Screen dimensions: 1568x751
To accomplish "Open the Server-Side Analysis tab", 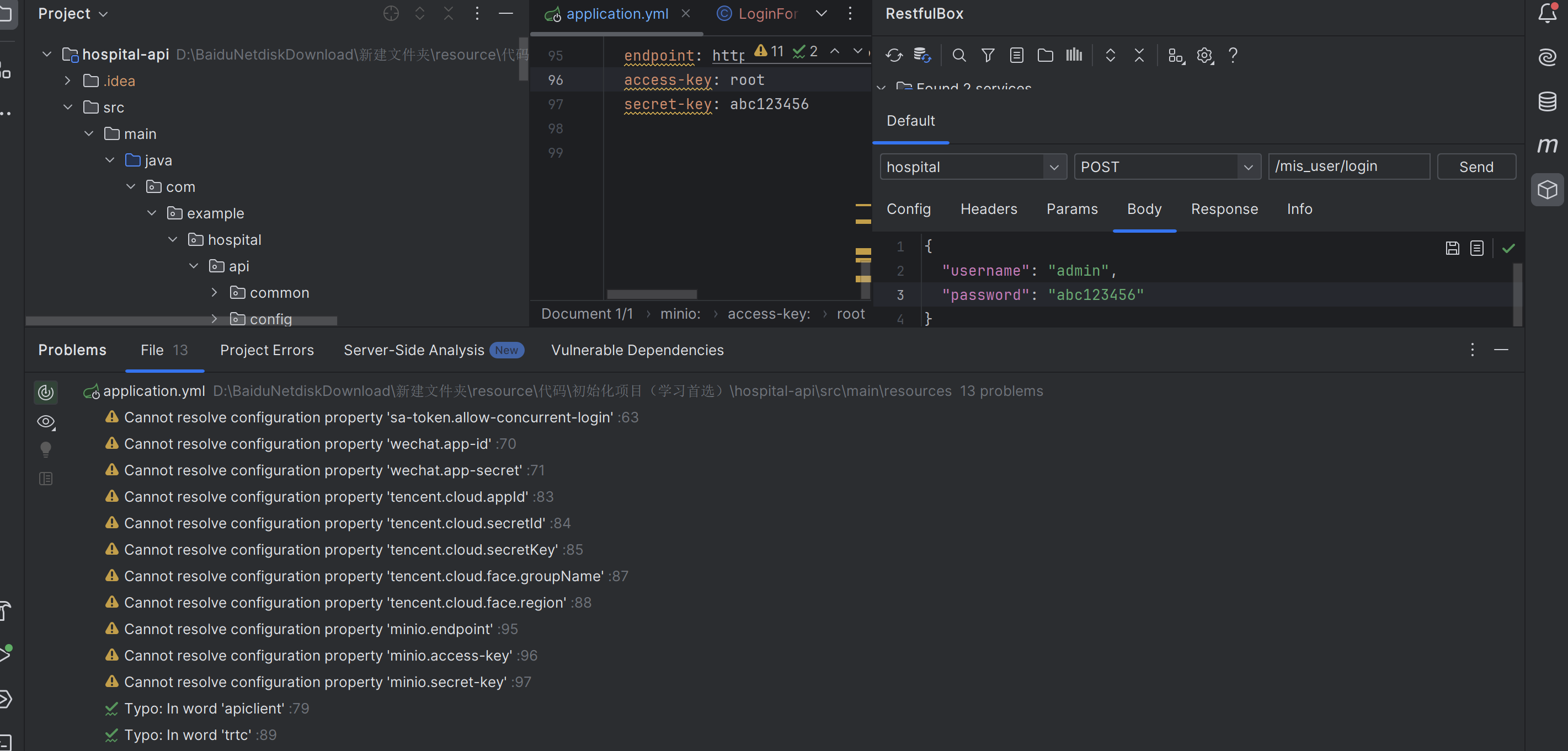I will [434, 350].
